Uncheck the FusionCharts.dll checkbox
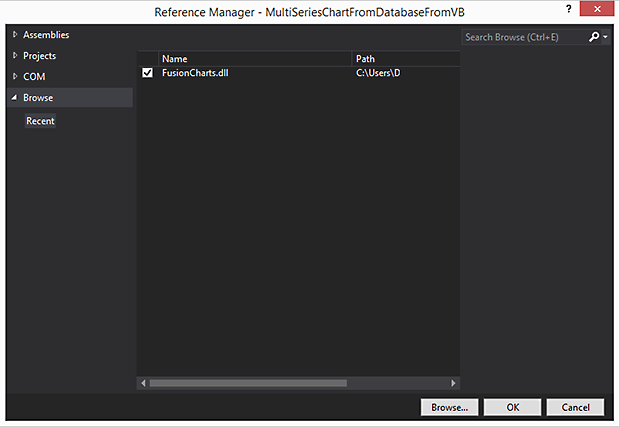This screenshot has height=427, width=620. click(x=148, y=73)
